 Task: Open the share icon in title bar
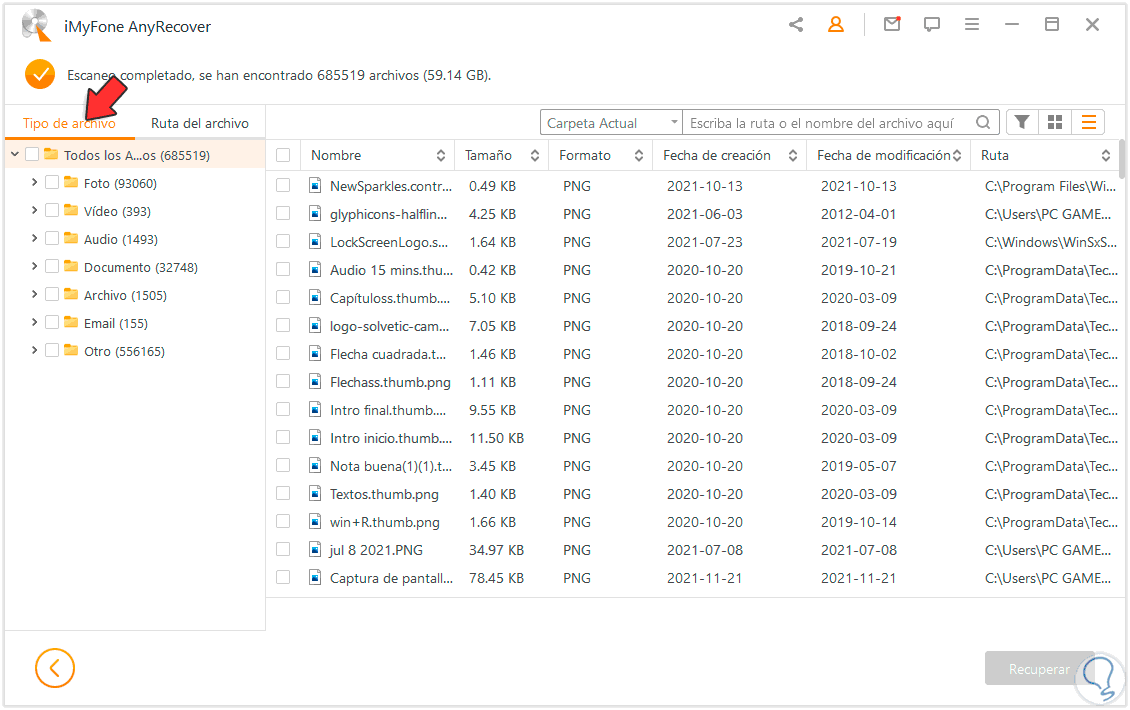click(x=796, y=25)
